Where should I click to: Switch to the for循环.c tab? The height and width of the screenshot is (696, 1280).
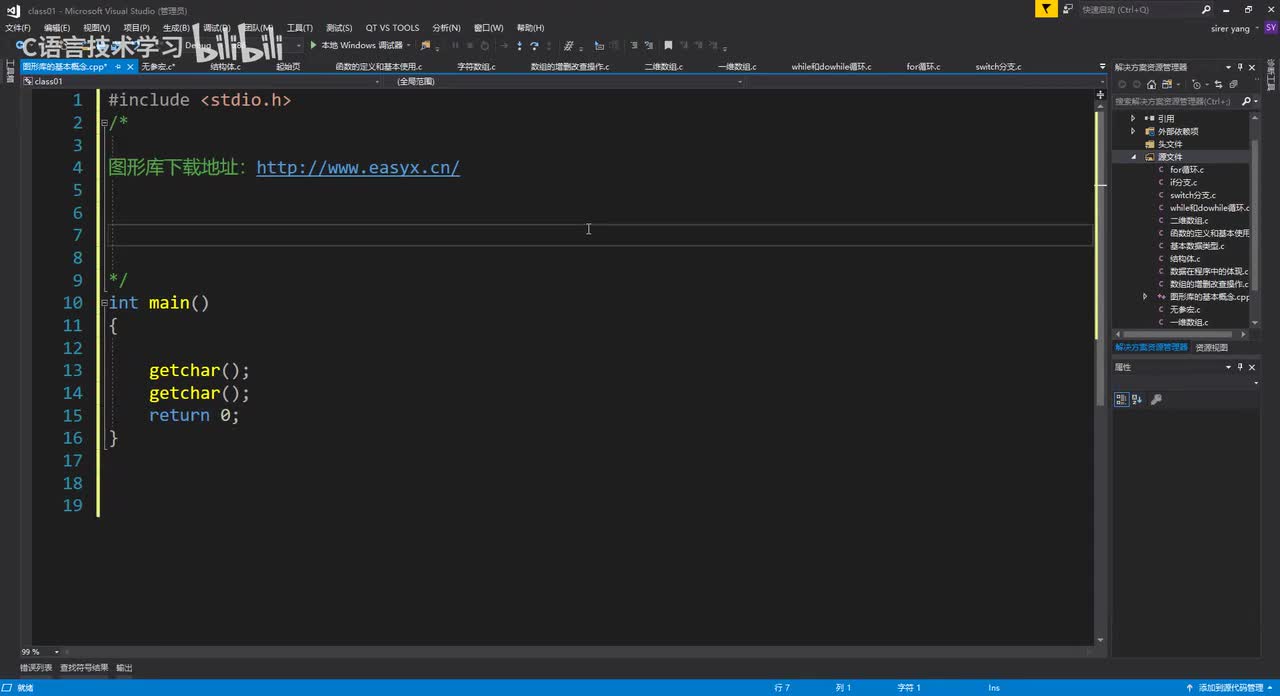click(x=924, y=66)
